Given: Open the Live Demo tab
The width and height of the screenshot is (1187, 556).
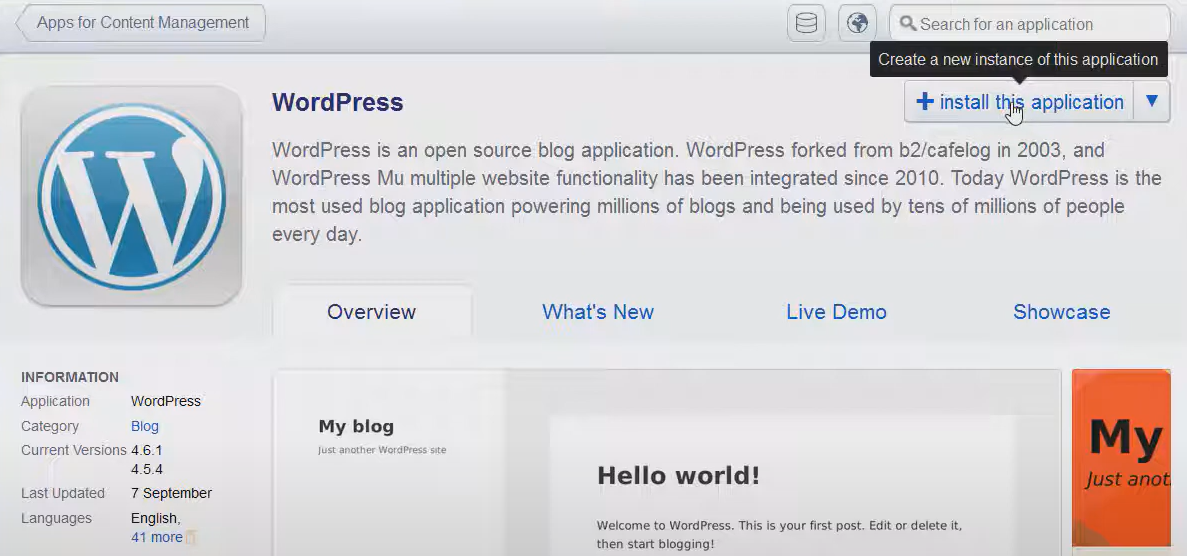Looking at the screenshot, I should (837, 312).
